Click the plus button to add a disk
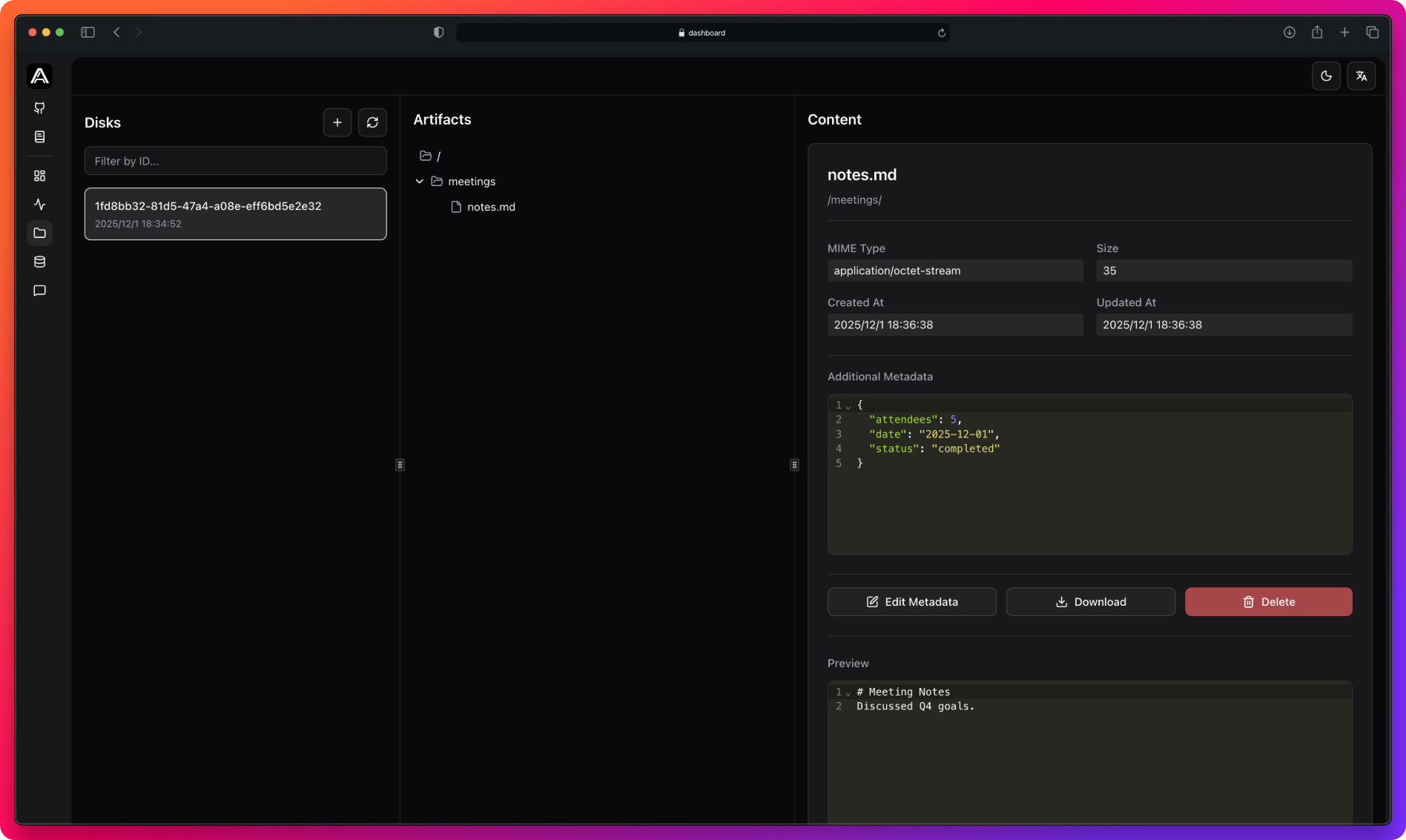1406x840 pixels. [x=337, y=122]
